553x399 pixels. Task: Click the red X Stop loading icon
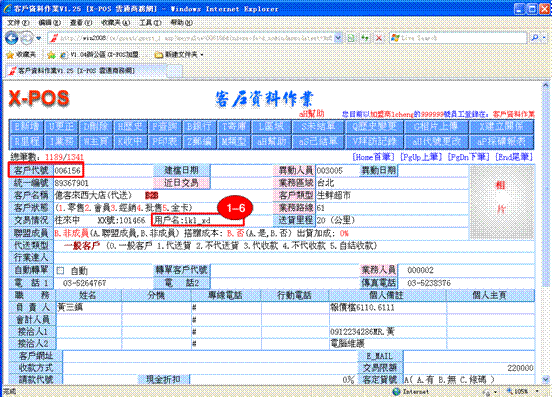pos(379,38)
